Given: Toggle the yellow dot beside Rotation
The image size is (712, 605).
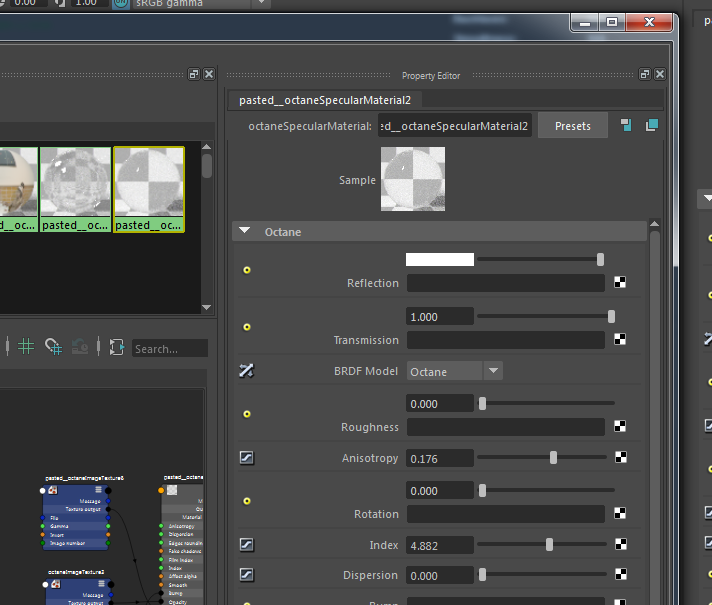Looking at the screenshot, I should (247, 501).
